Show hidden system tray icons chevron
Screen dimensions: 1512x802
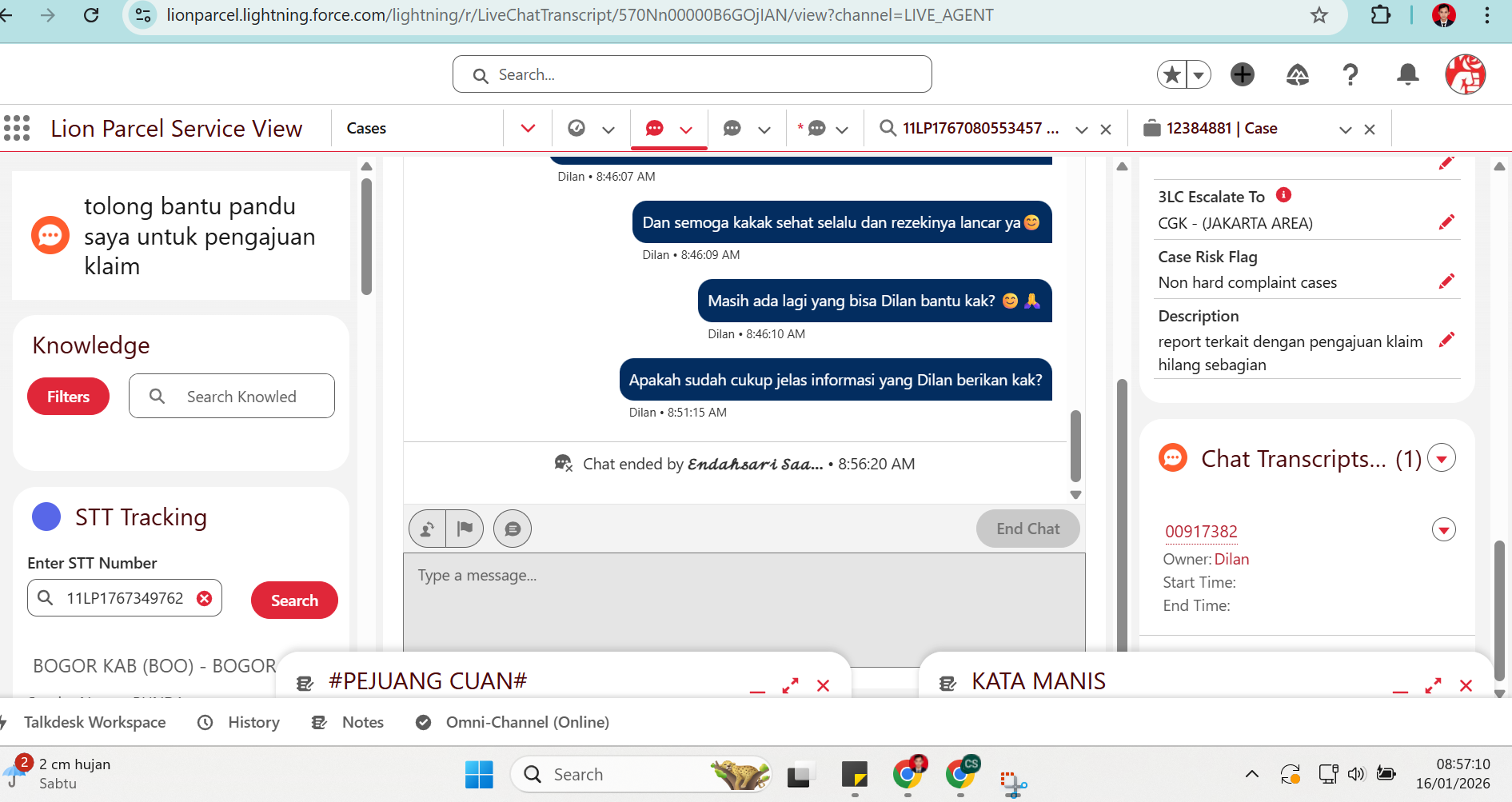coord(1252,773)
